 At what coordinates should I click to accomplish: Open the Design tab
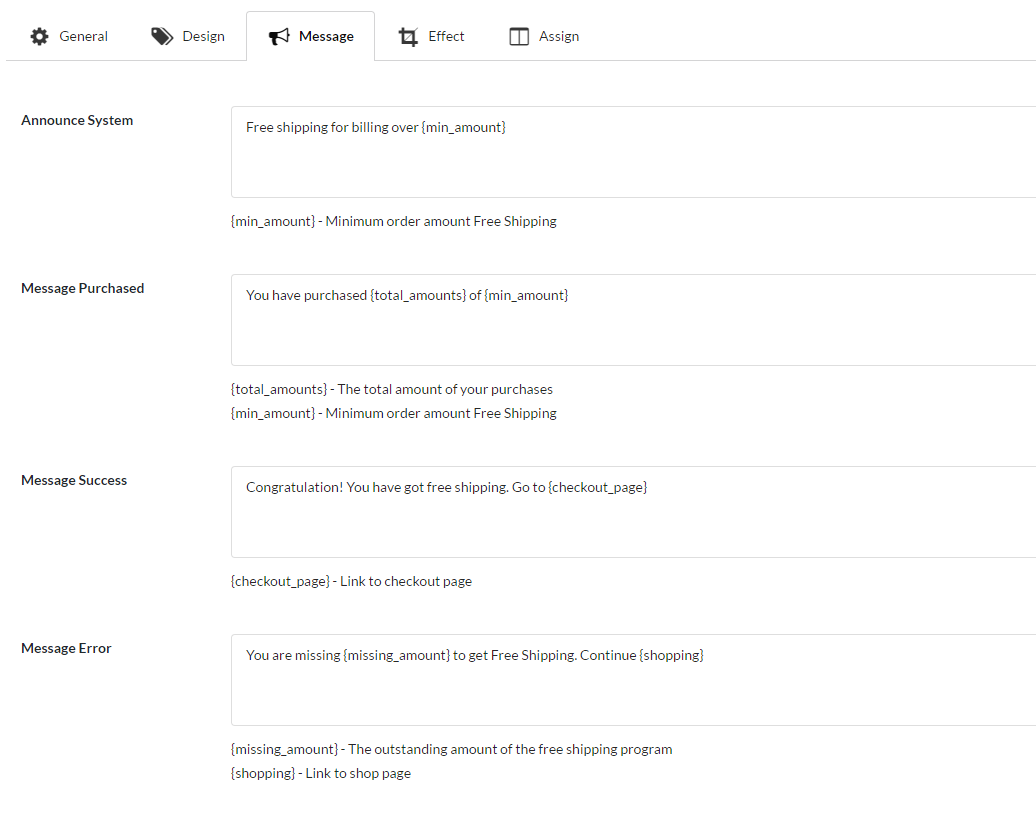pos(203,36)
